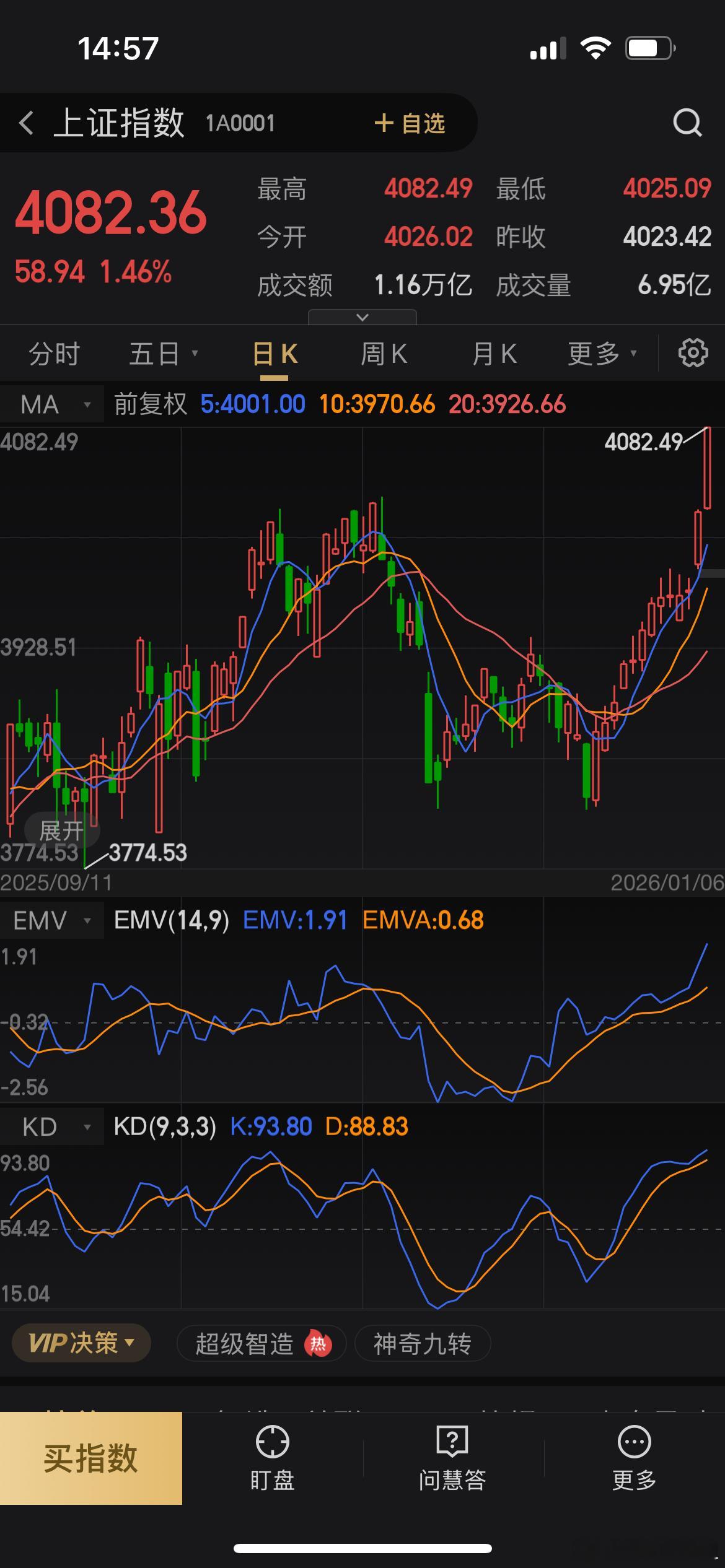
Task: Tap the 4082.49 high price marker on chart
Action: (643, 442)
